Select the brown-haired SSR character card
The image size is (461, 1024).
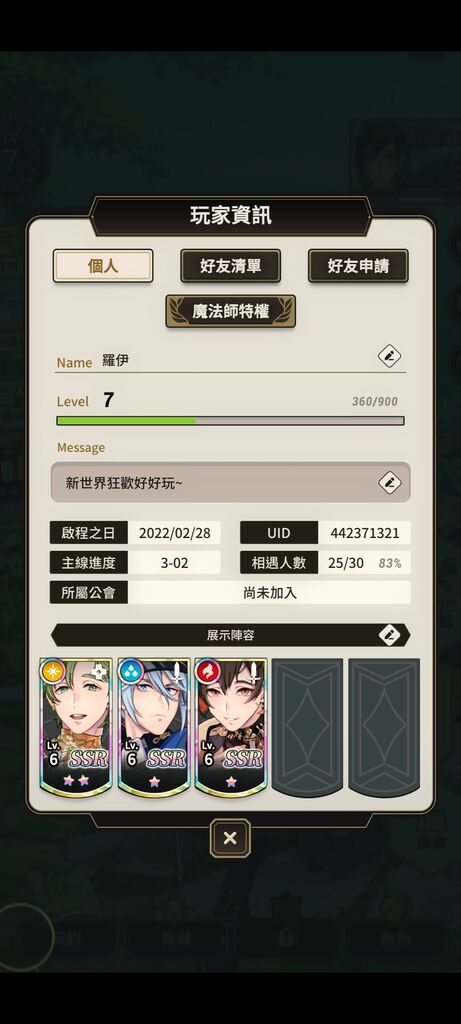[230, 727]
